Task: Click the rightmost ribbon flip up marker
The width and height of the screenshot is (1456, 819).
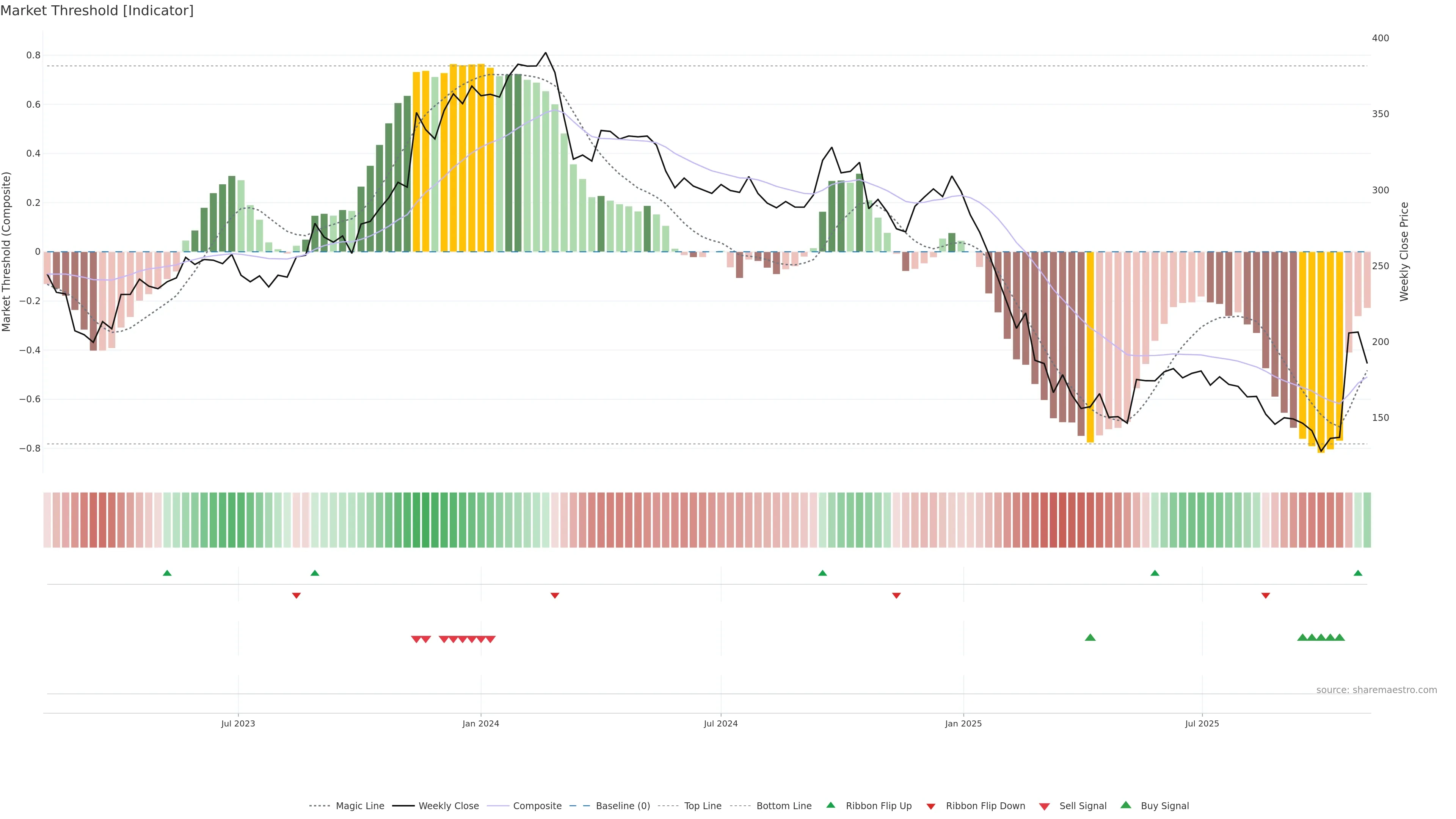Action: pyautogui.click(x=1358, y=573)
